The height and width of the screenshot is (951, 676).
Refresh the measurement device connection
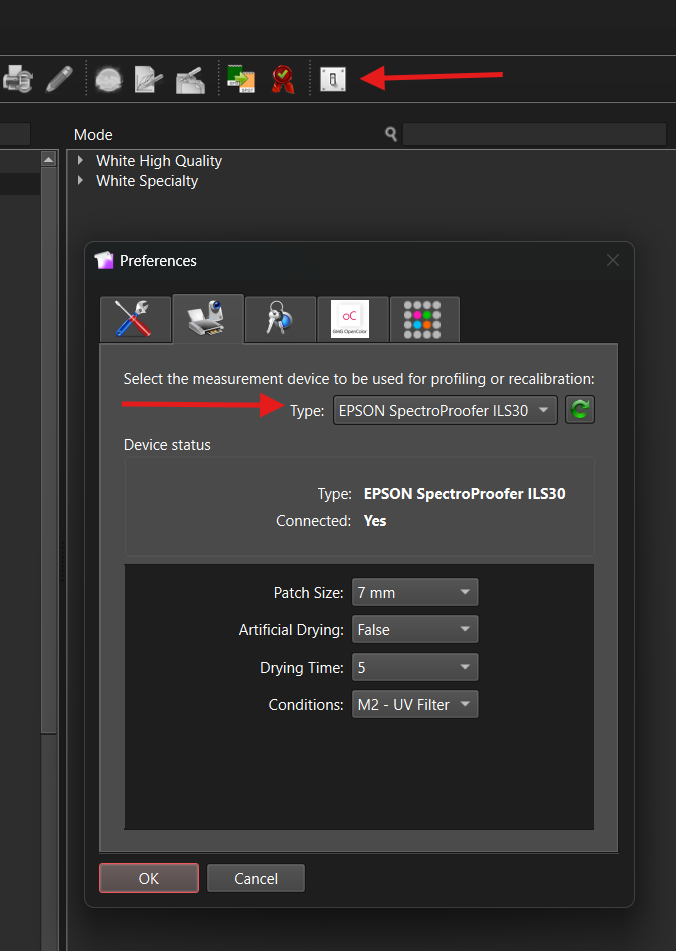580,410
